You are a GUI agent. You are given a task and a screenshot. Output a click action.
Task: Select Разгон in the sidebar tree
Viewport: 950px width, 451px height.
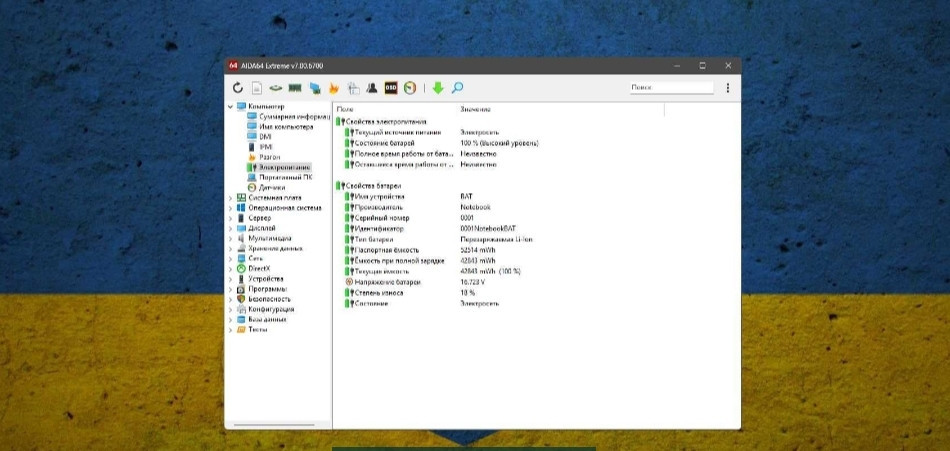click(x=269, y=157)
